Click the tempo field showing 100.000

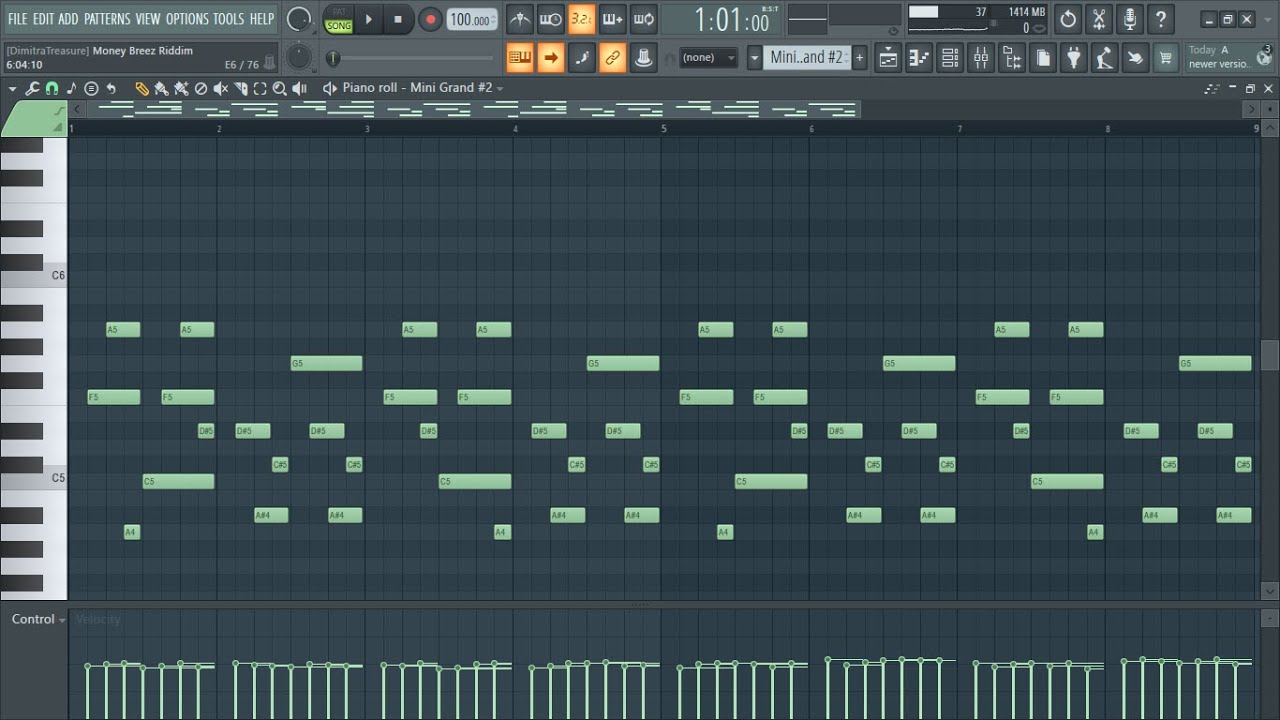(x=471, y=19)
